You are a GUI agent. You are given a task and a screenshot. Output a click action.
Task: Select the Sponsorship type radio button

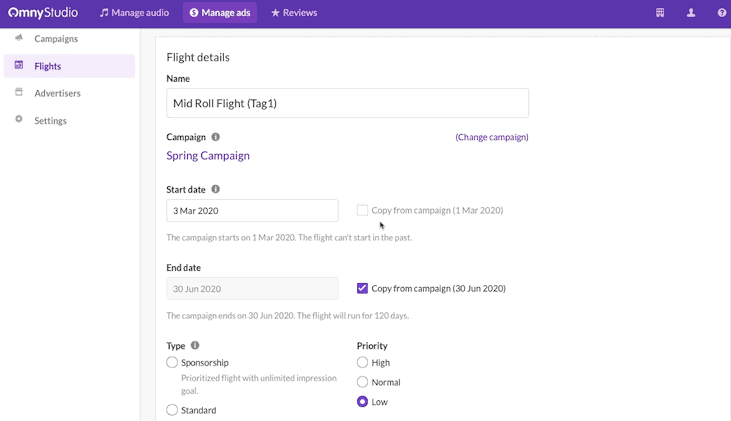[173, 362]
